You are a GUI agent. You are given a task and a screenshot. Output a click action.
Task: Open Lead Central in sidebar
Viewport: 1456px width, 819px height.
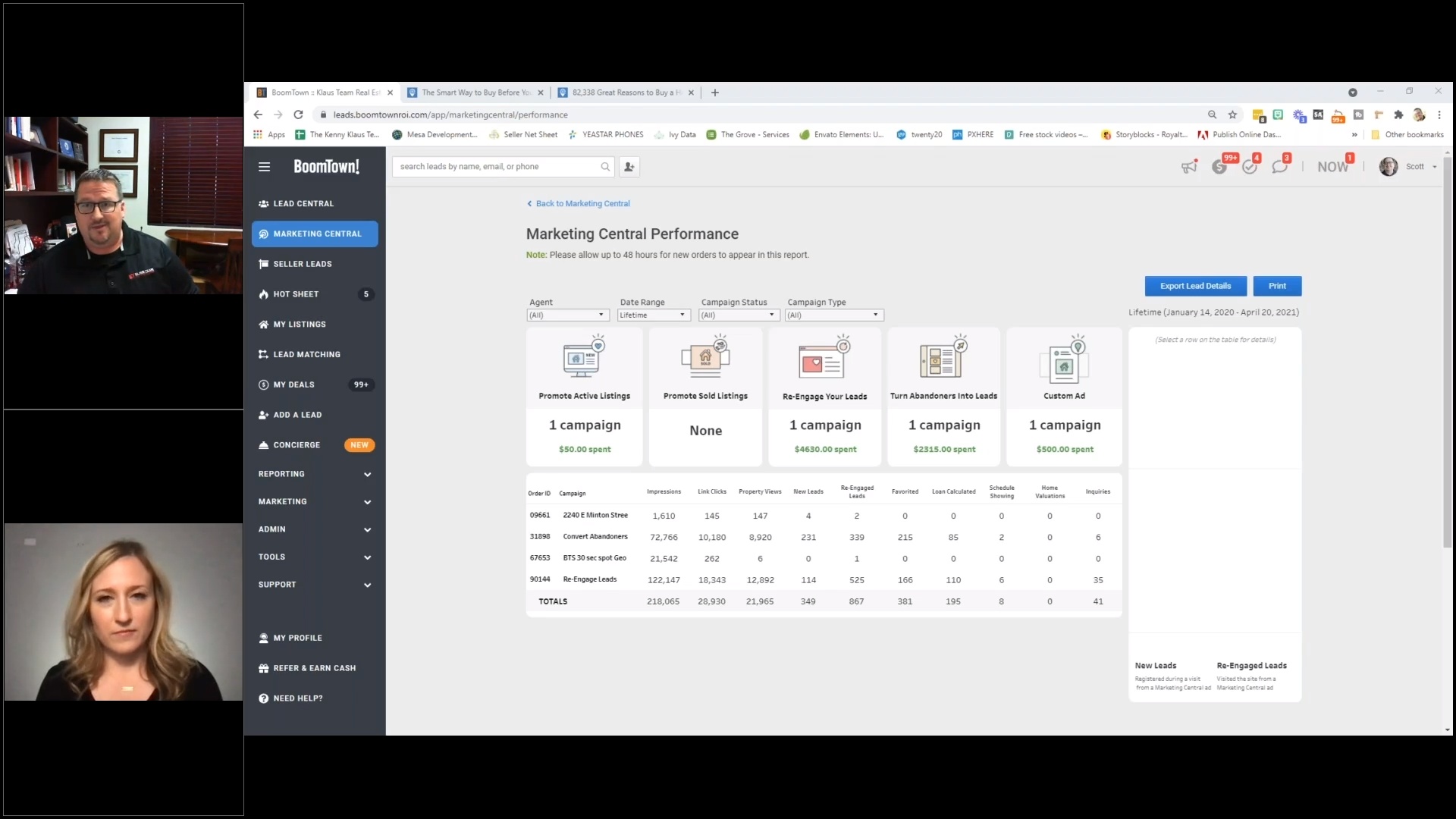click(x=303, y=203)
